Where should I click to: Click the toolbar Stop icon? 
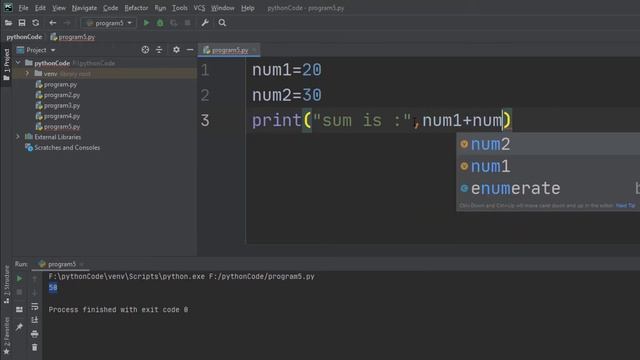coord(187,23)
